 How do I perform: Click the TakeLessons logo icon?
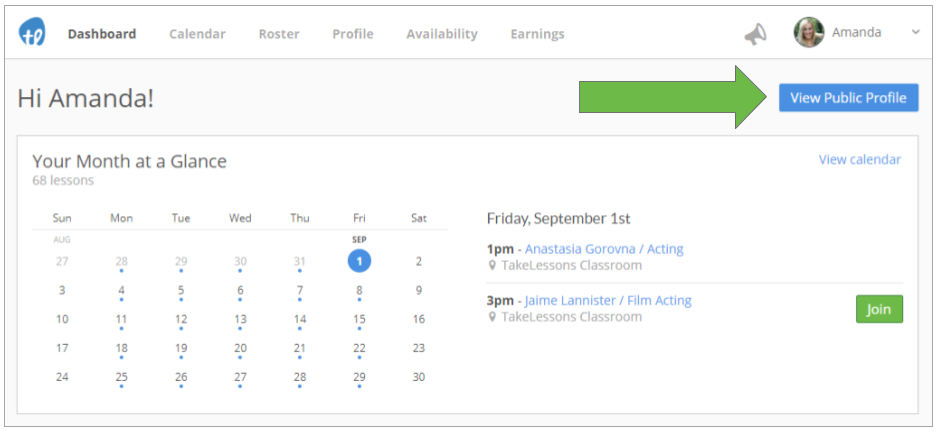(32, 32)
